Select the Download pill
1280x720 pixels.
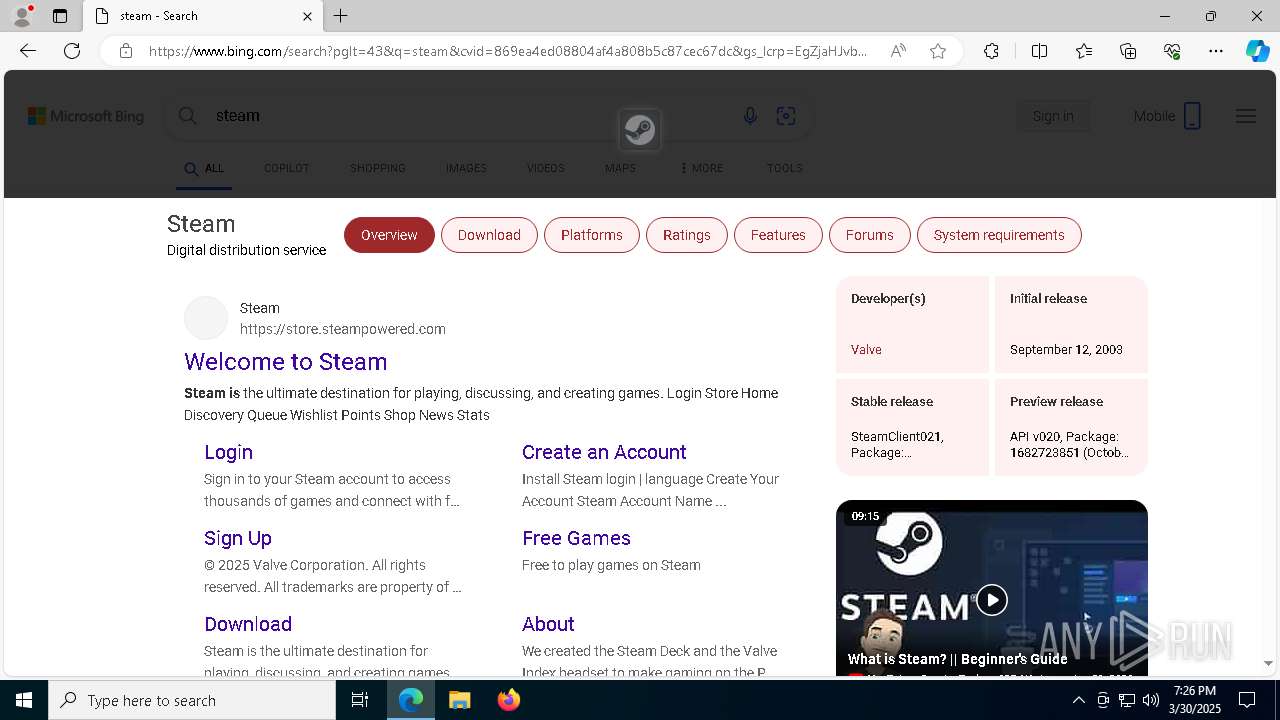pos(489,235)
